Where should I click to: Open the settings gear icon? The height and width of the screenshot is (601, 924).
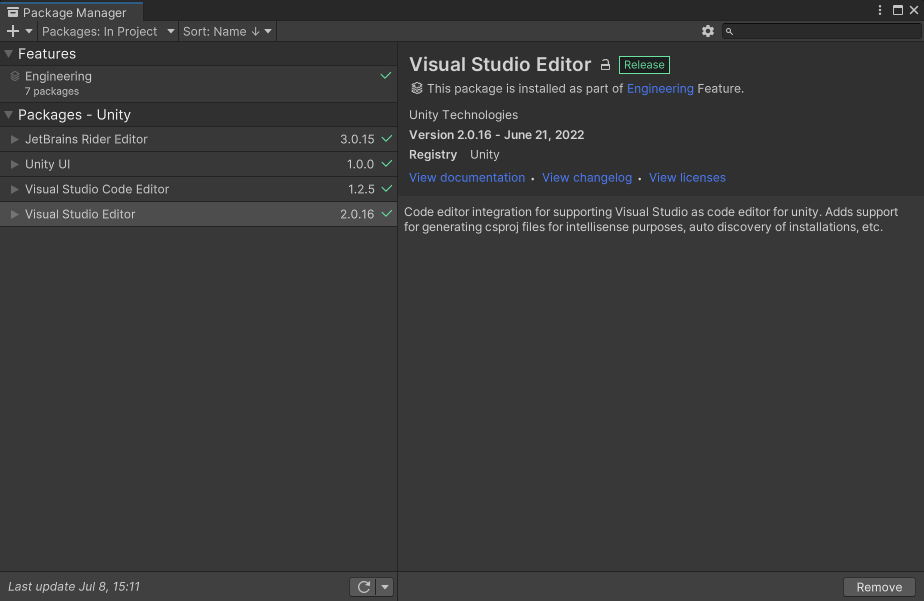click(708, 31)
